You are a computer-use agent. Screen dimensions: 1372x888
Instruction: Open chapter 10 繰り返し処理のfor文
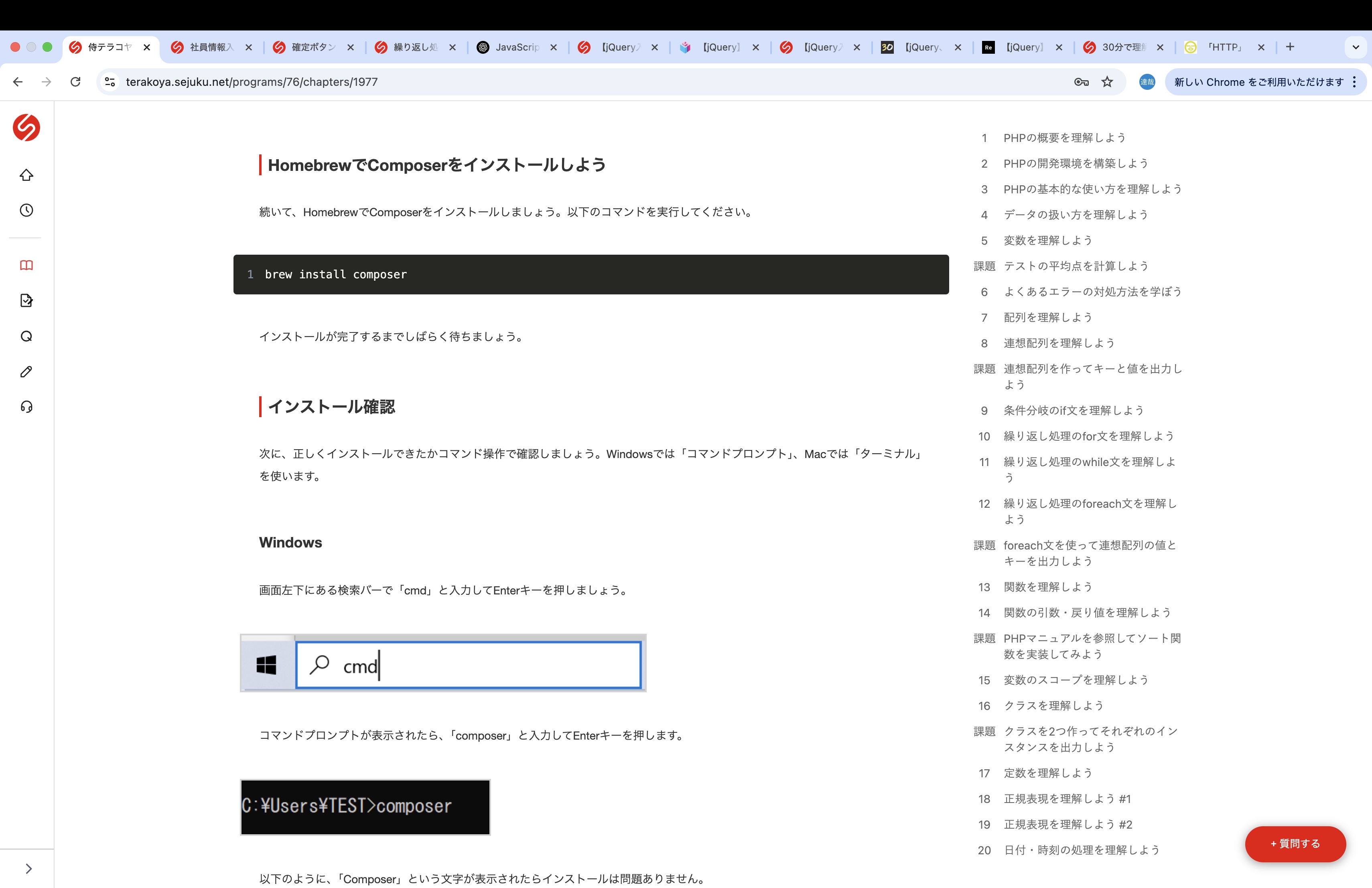tap(1088, 436)
